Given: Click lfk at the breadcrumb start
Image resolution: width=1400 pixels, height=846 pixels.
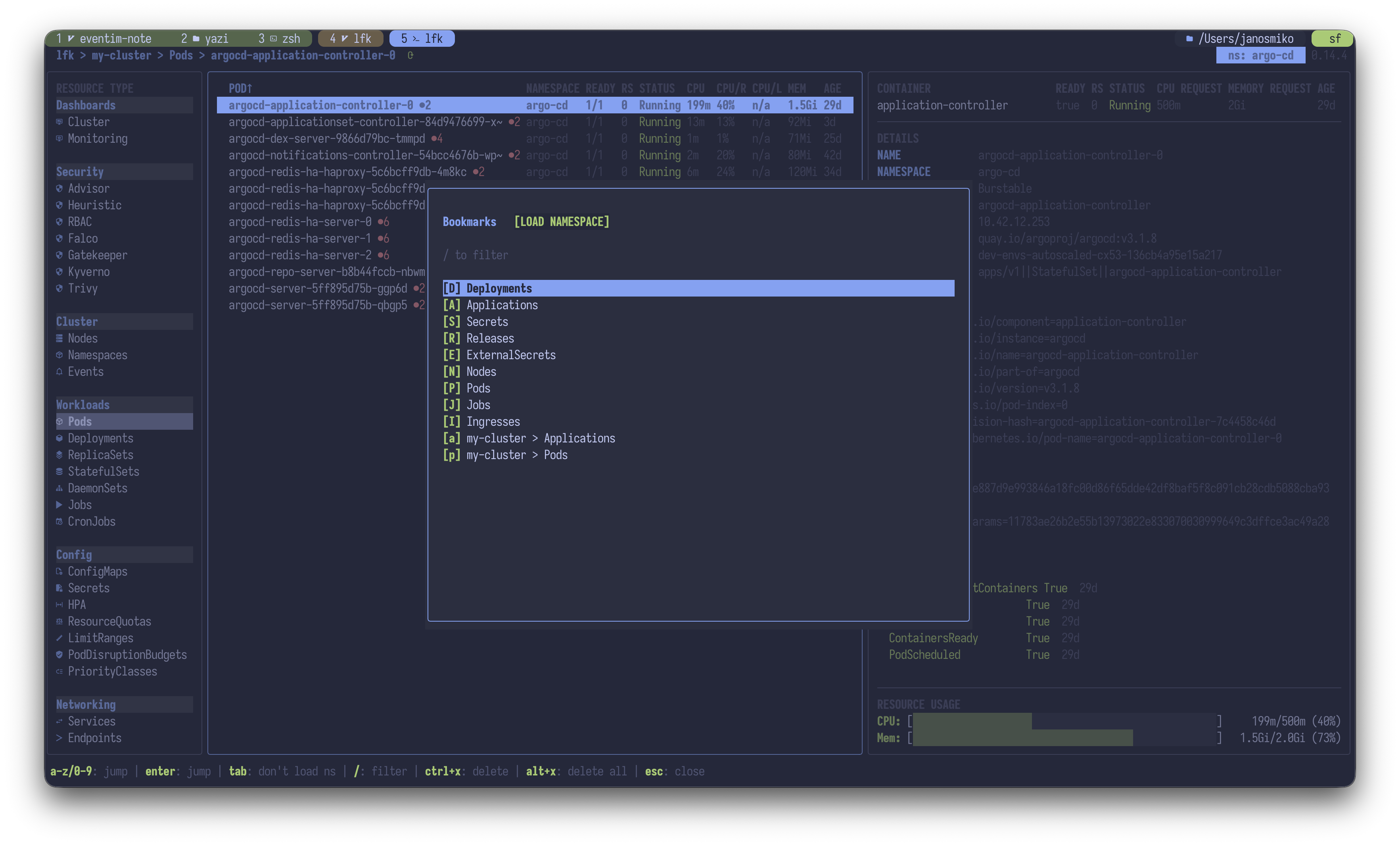Looking at the screenshot, I should 65,56.
